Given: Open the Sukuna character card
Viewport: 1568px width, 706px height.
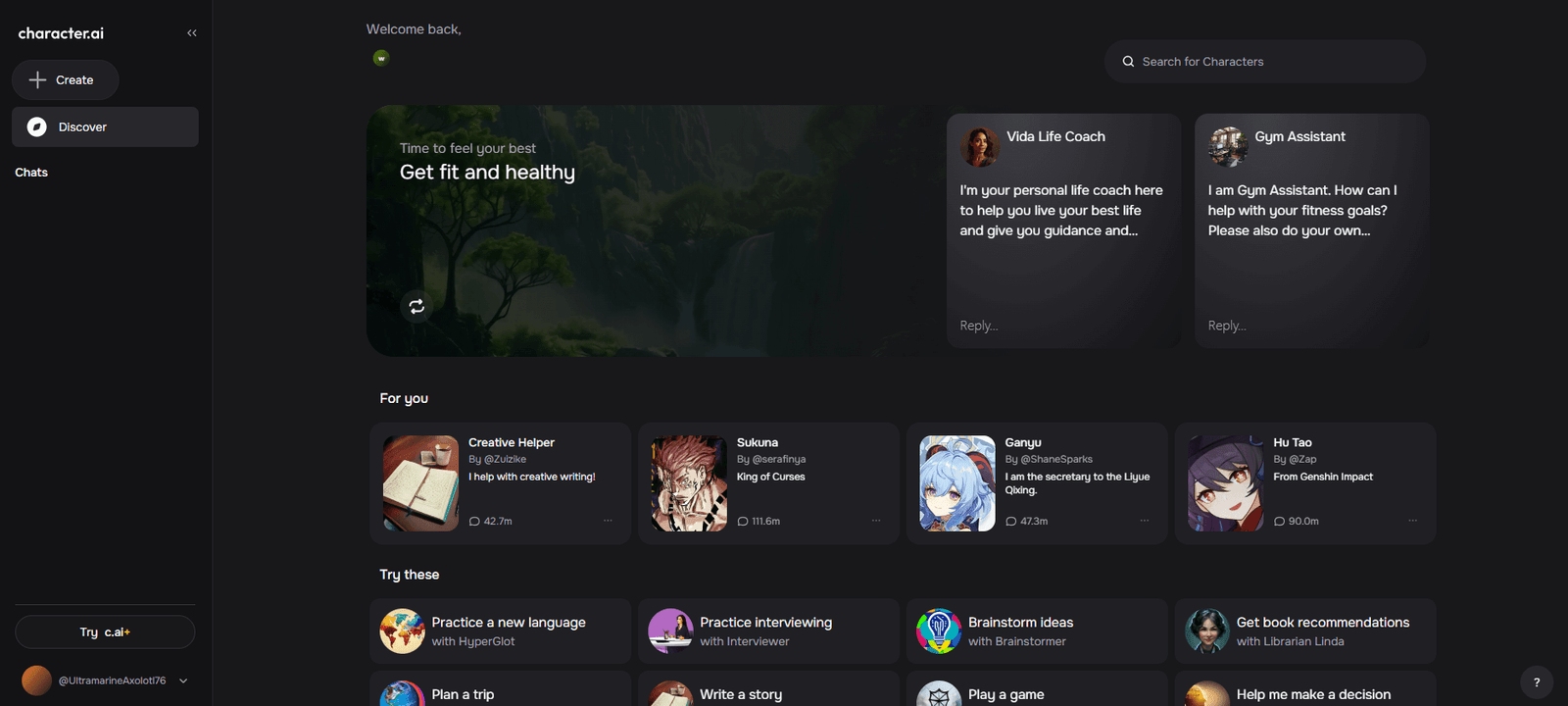Looking at the screenshot, I should click(x=768, y=483).
